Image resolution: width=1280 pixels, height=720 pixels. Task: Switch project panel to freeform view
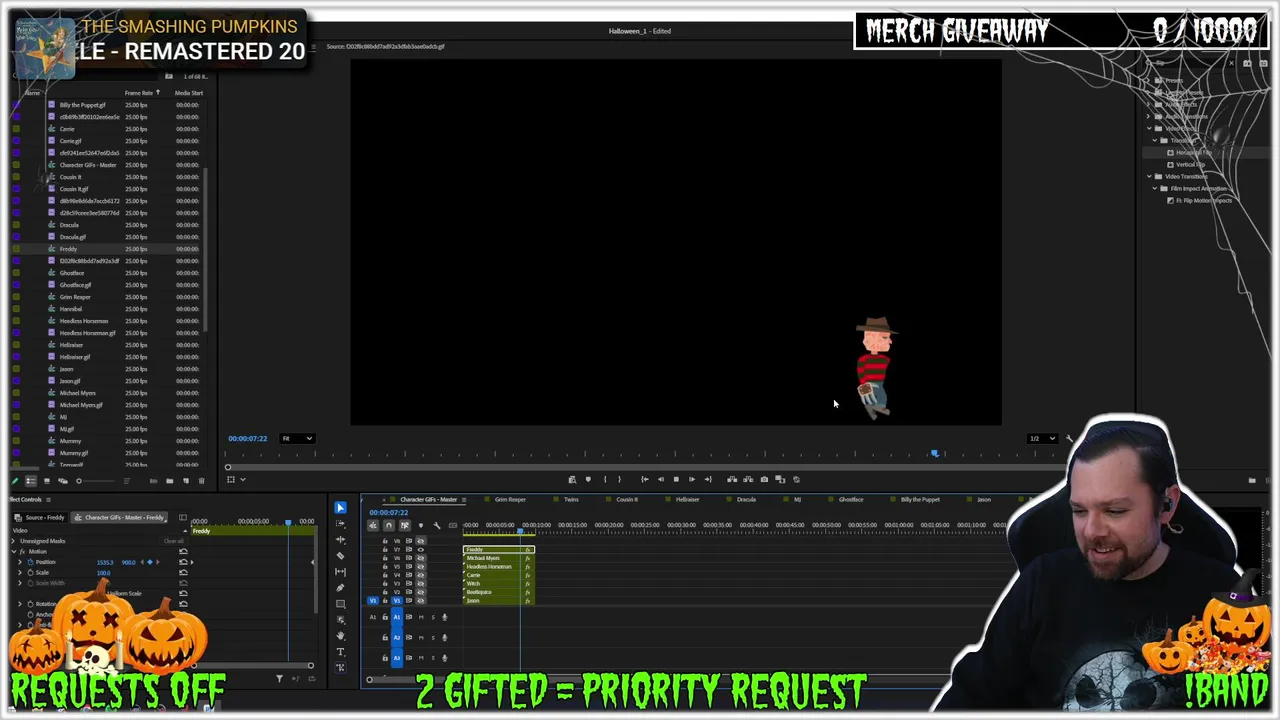click(63, 481)
